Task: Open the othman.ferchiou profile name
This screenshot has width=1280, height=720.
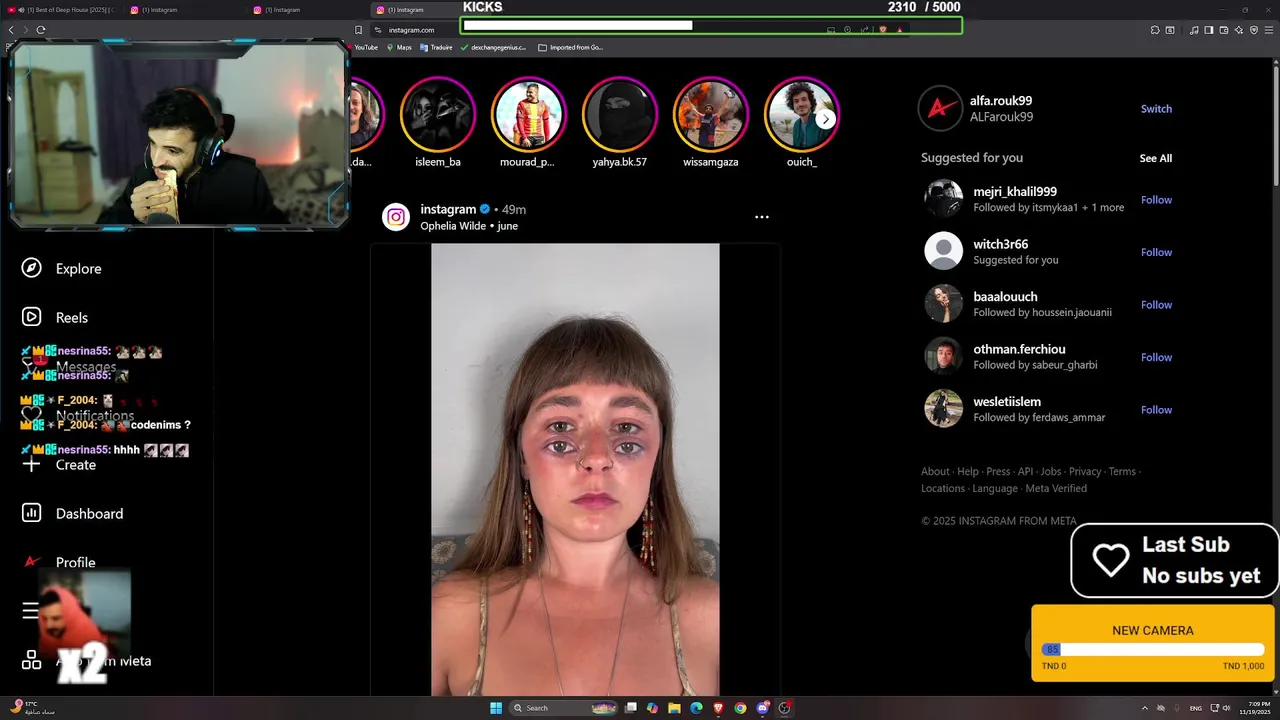Action: [x=1019, y=349]
